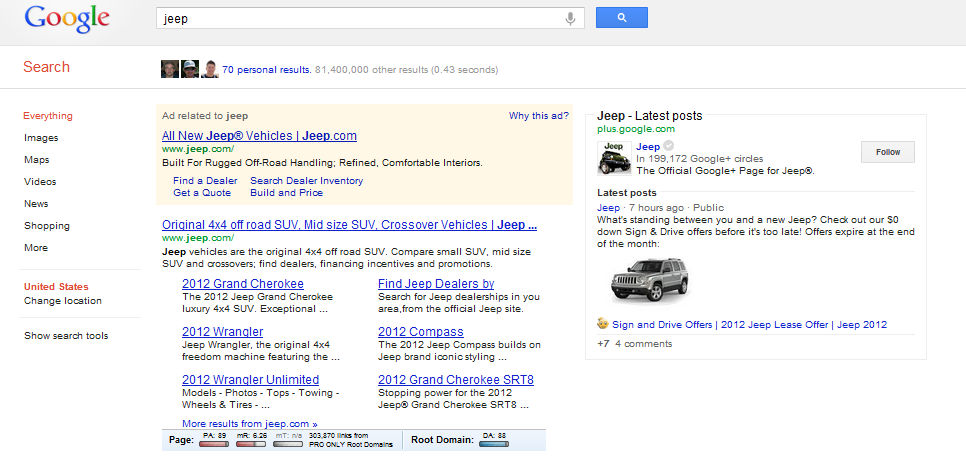Click the search box containing jeep

coord(360,18)
